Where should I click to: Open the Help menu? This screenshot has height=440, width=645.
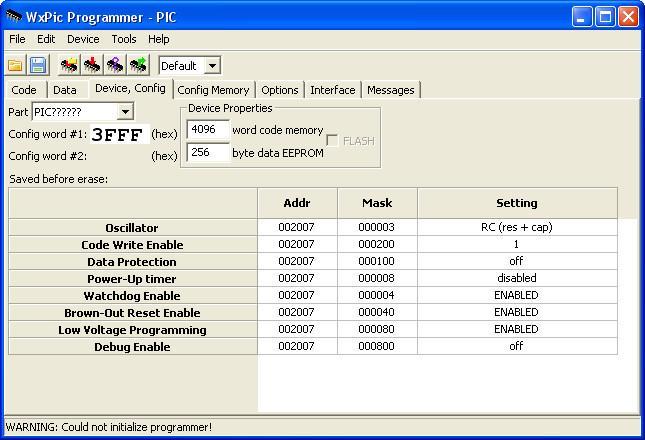(159, 39)
